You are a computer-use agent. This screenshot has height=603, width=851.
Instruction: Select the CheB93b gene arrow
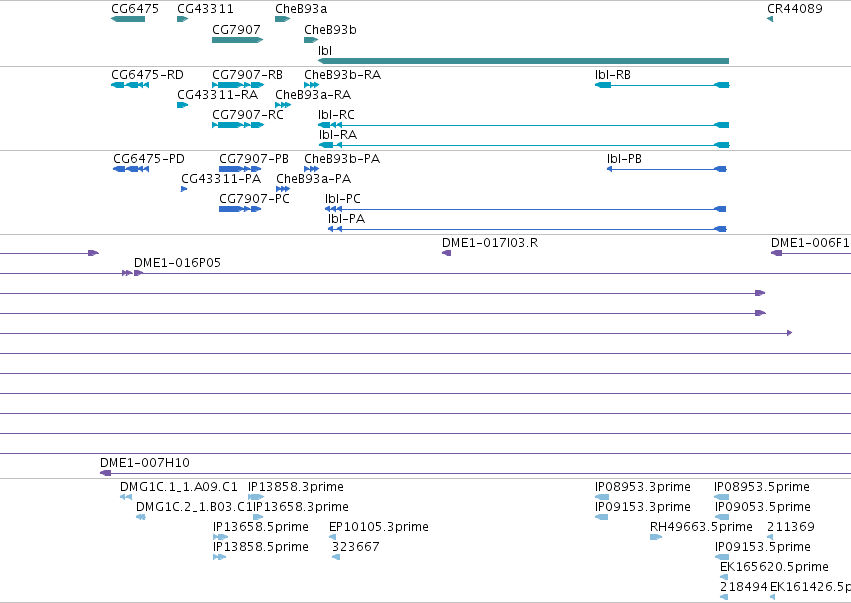[x=311, y=40]
